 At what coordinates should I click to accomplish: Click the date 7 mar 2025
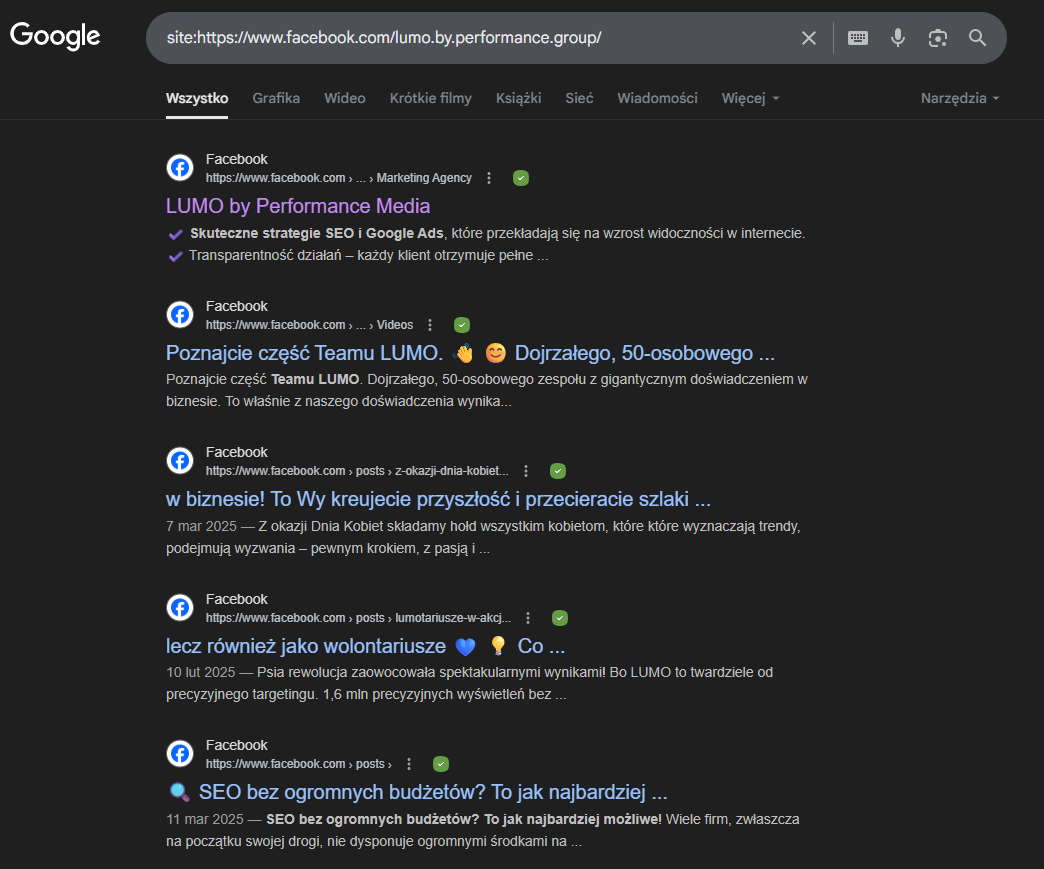point(201,526)
